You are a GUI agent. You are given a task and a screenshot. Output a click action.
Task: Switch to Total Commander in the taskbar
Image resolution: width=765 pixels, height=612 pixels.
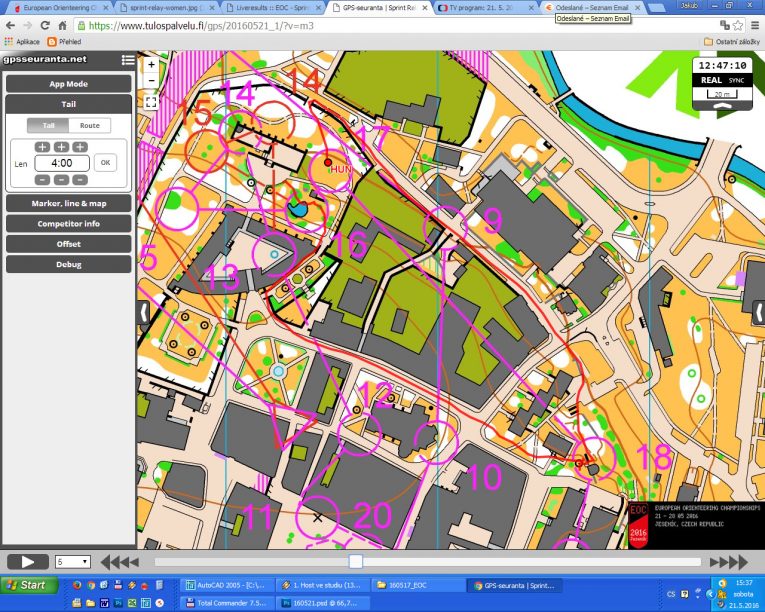coord(227,603)
